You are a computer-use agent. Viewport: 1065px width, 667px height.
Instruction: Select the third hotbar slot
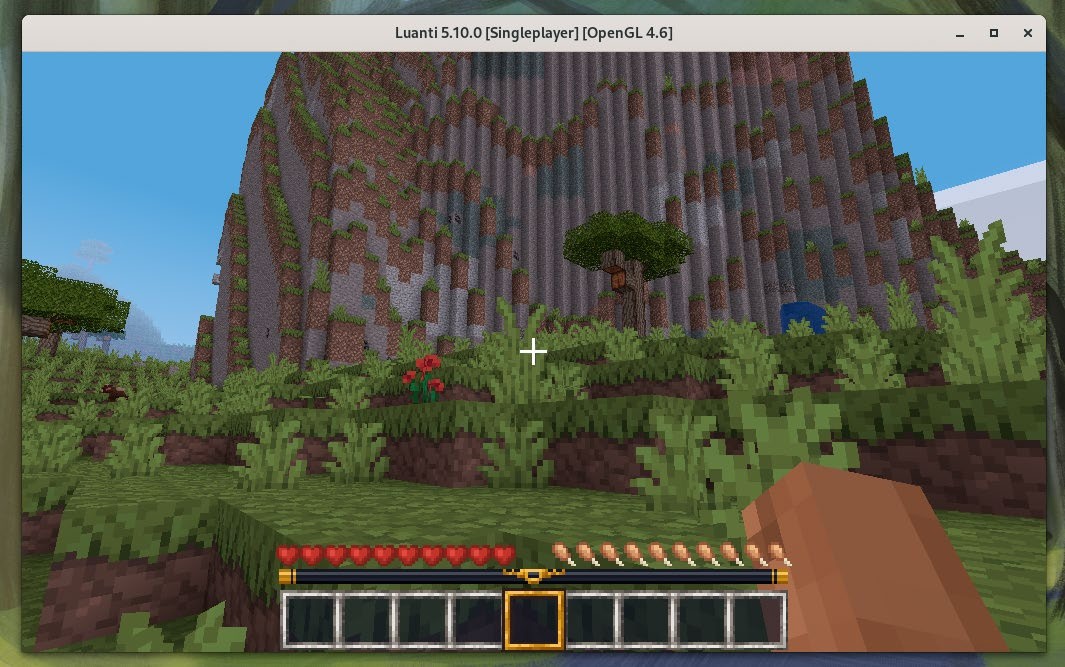(422, 620)
